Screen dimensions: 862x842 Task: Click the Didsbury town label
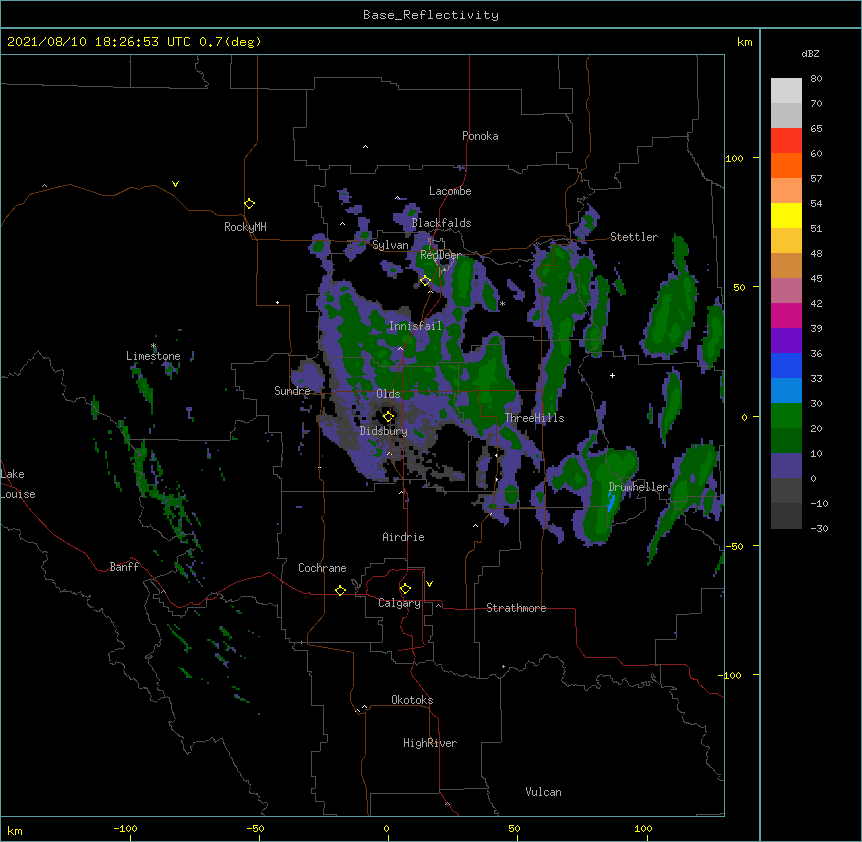click(384, 431)
